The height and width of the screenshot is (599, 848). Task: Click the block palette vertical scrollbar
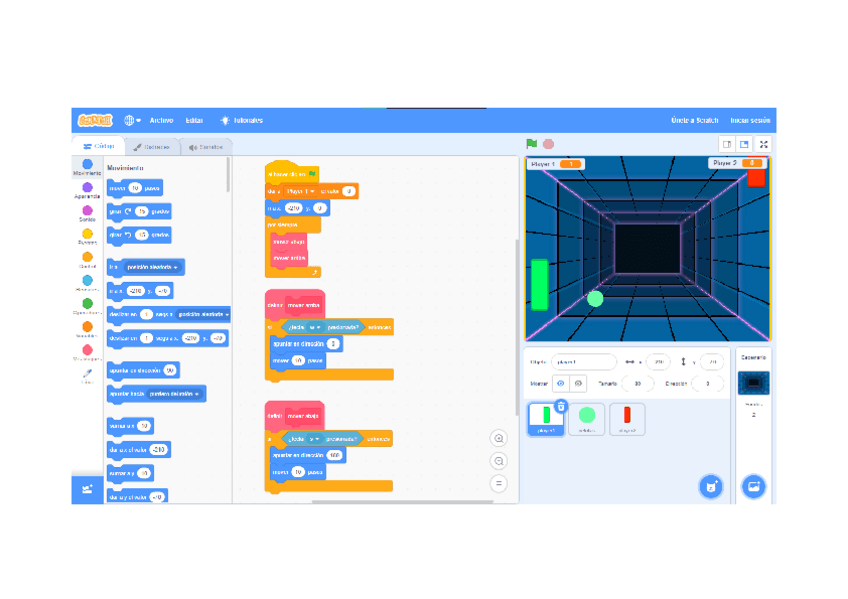point(228,174)
